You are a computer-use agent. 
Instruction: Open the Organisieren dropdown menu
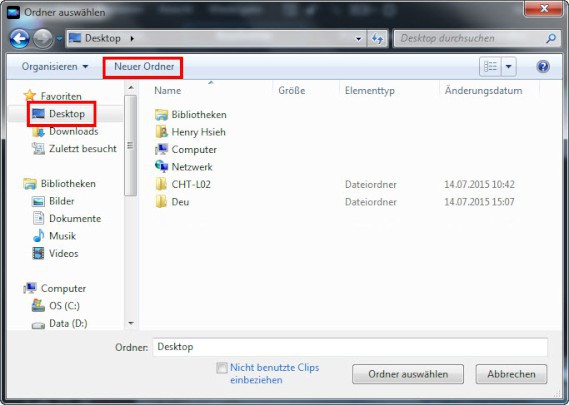tap(55, 67)
